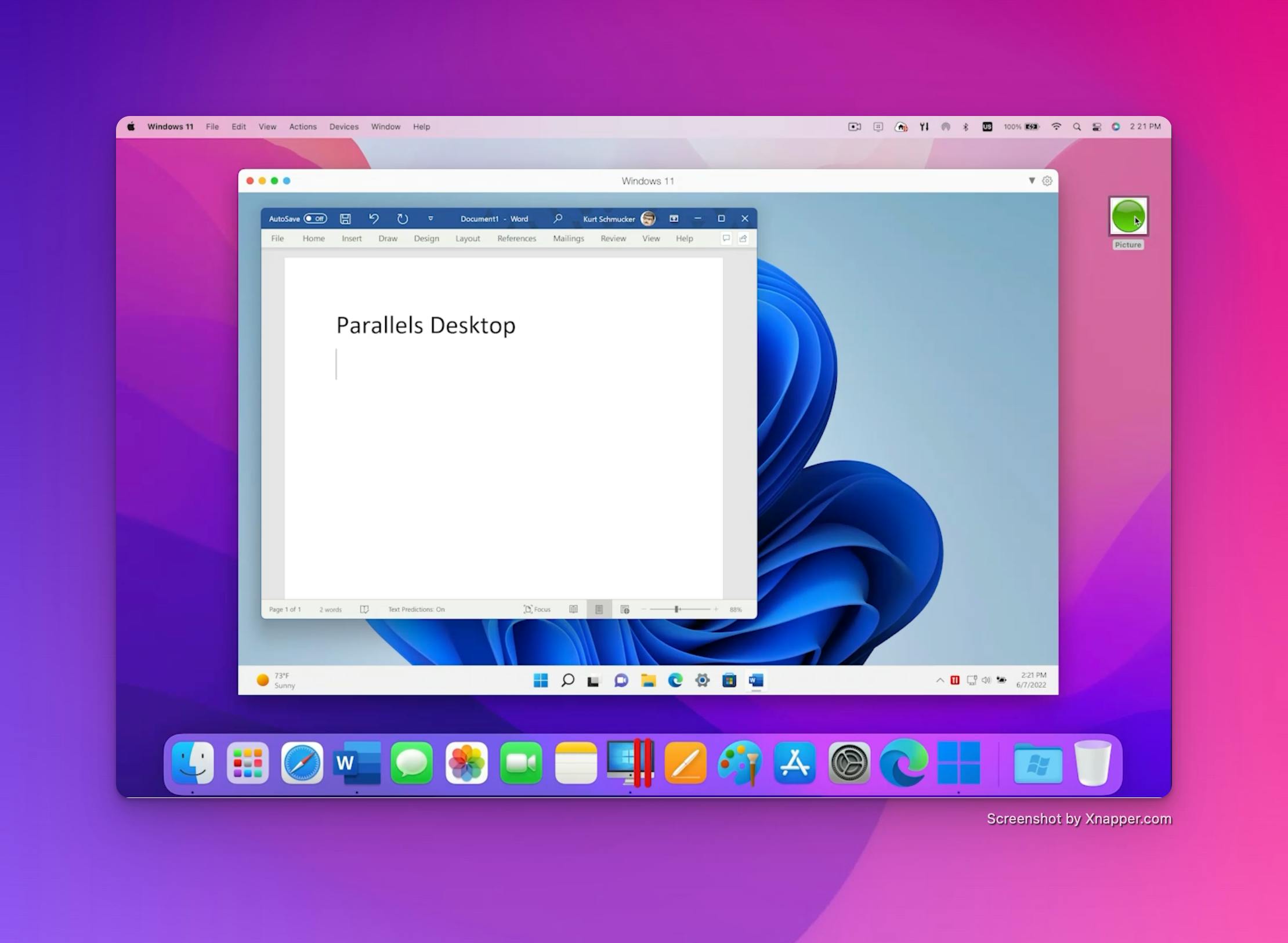Expand Customize Quick Access Toolbar dropdown

(430, 219)
